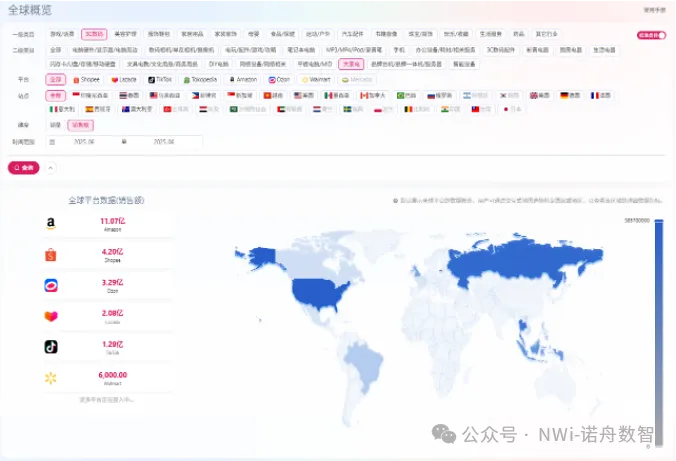Image resolution: width=676 pixels, height=461 pixels.
Task: Select the TikTok platform filter
Action: point(159,78)
